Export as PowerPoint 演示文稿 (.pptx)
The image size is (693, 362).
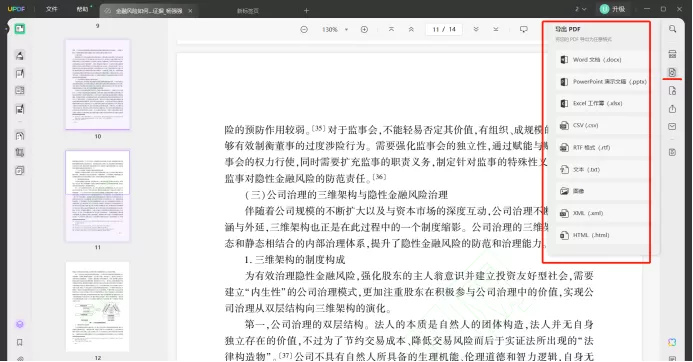[601, 82]
